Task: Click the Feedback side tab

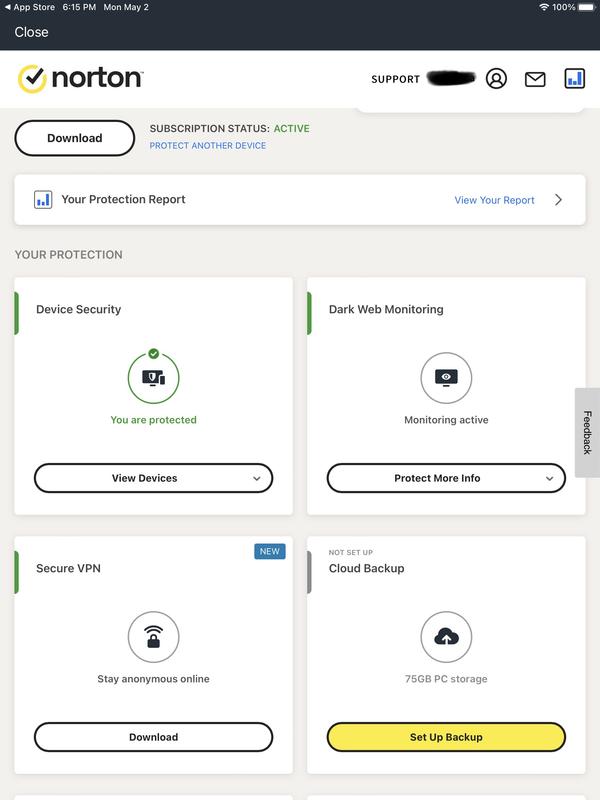Action: [x=587, y=433]
